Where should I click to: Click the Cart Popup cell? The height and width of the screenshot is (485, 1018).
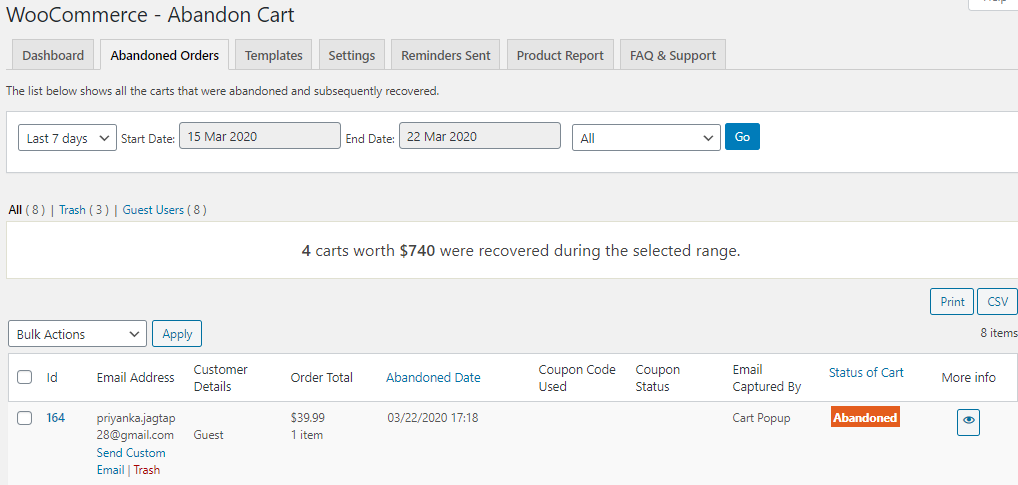coord(761,417)
